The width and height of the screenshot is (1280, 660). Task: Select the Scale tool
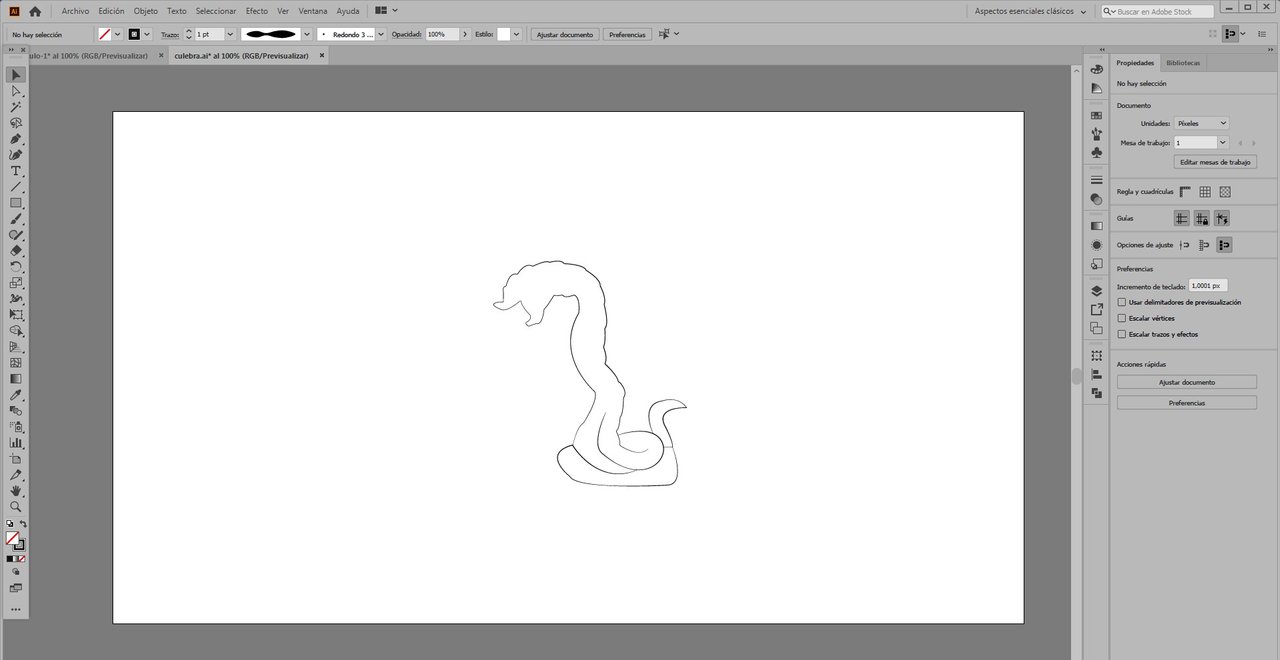click(16, 283)
